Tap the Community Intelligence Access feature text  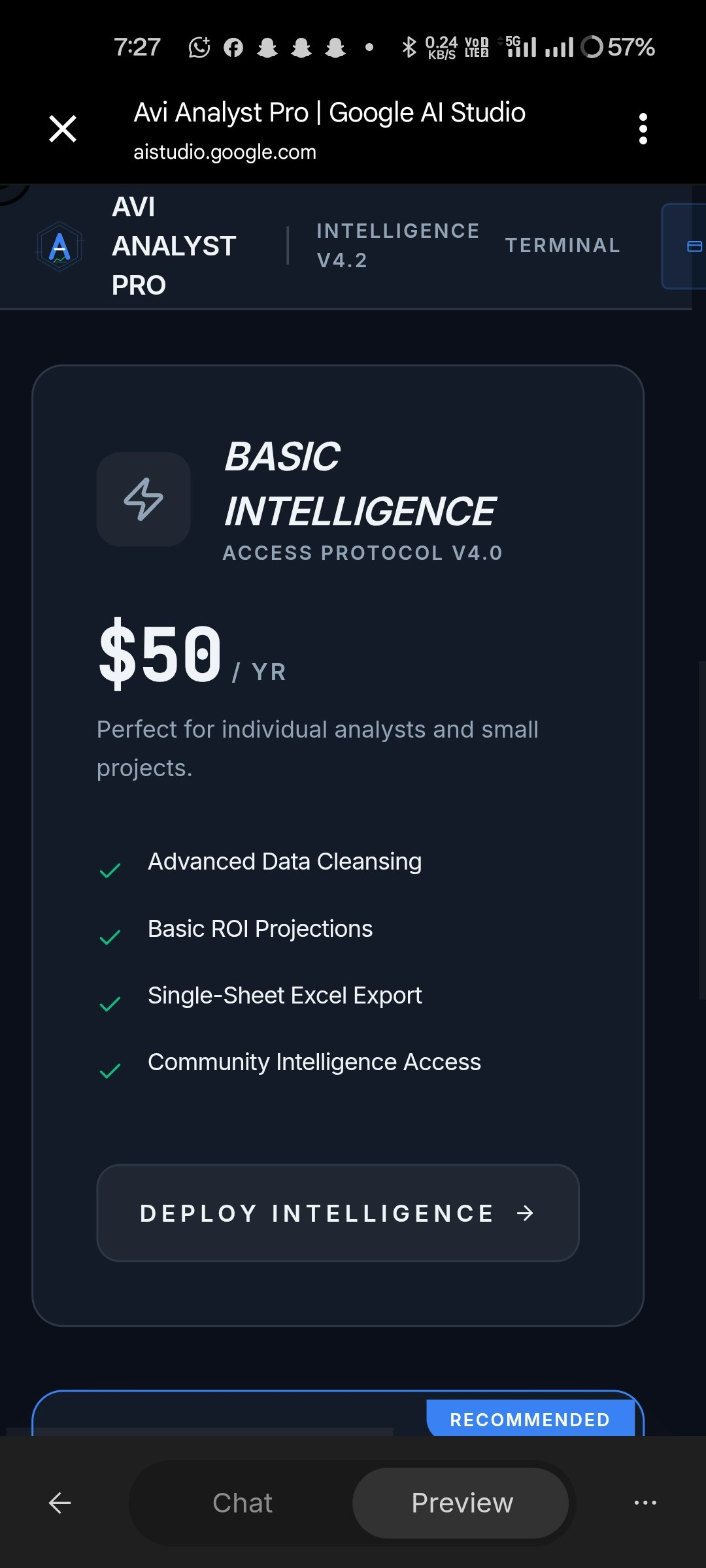pyautogui.click(x=314, y=1062)
